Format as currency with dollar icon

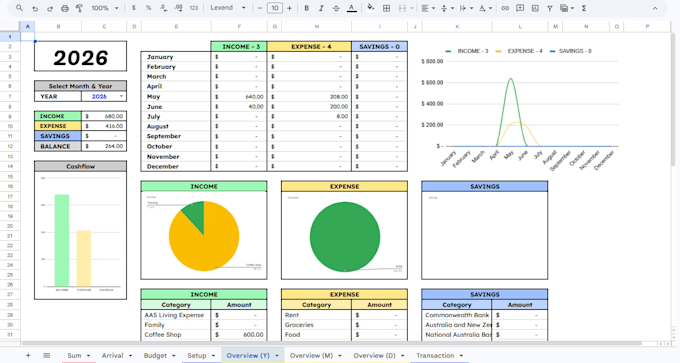(x=134, y=8)
